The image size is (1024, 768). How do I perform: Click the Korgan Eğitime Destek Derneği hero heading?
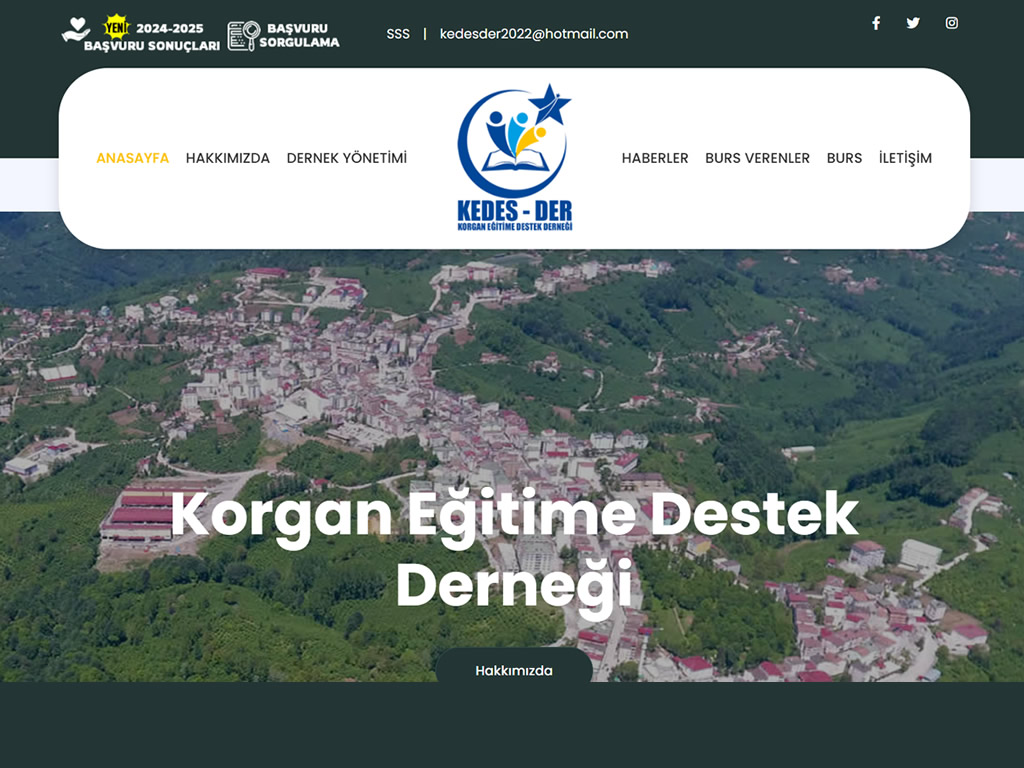[514, 549]
